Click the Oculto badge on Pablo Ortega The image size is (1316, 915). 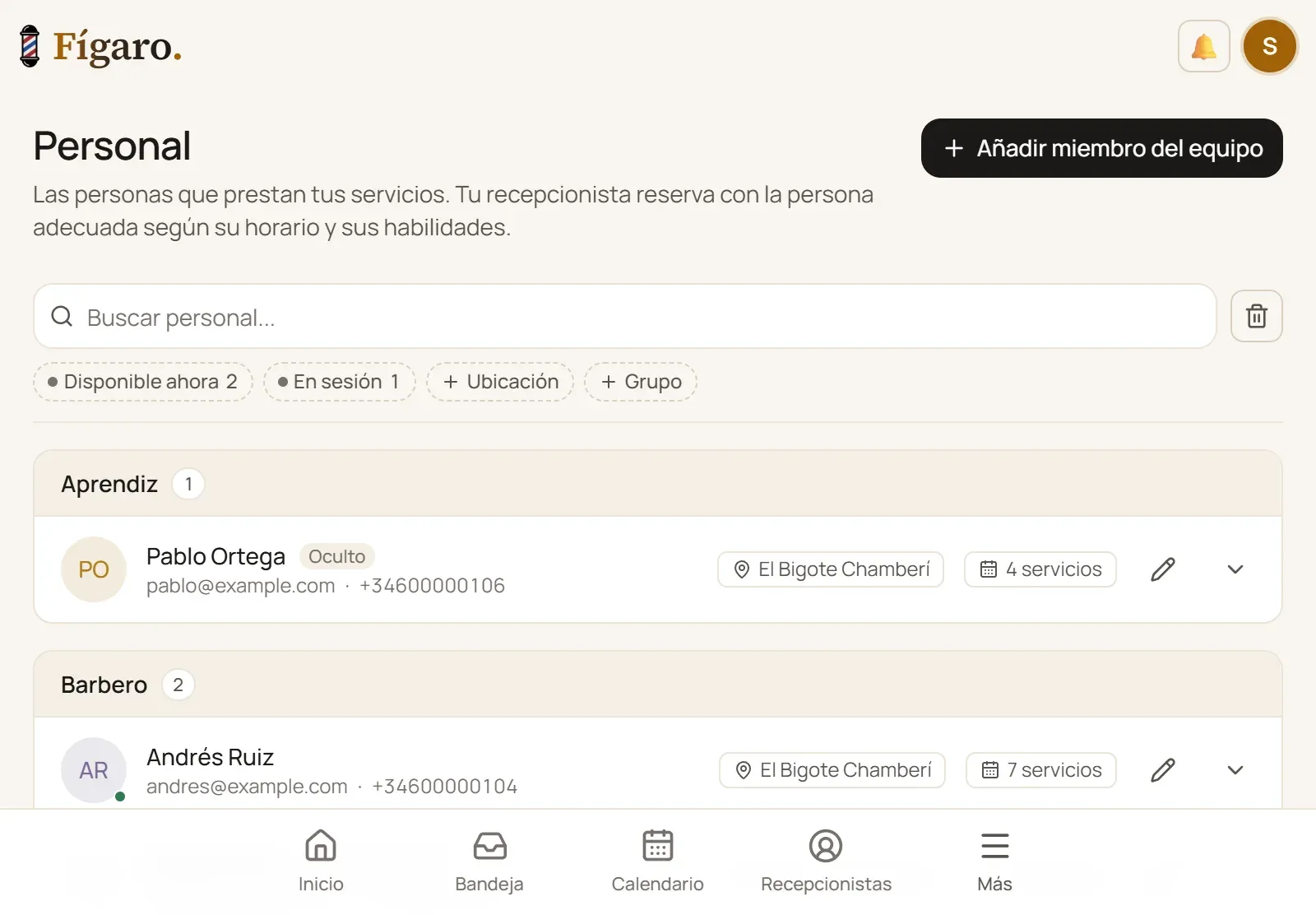tap(336, 557)
